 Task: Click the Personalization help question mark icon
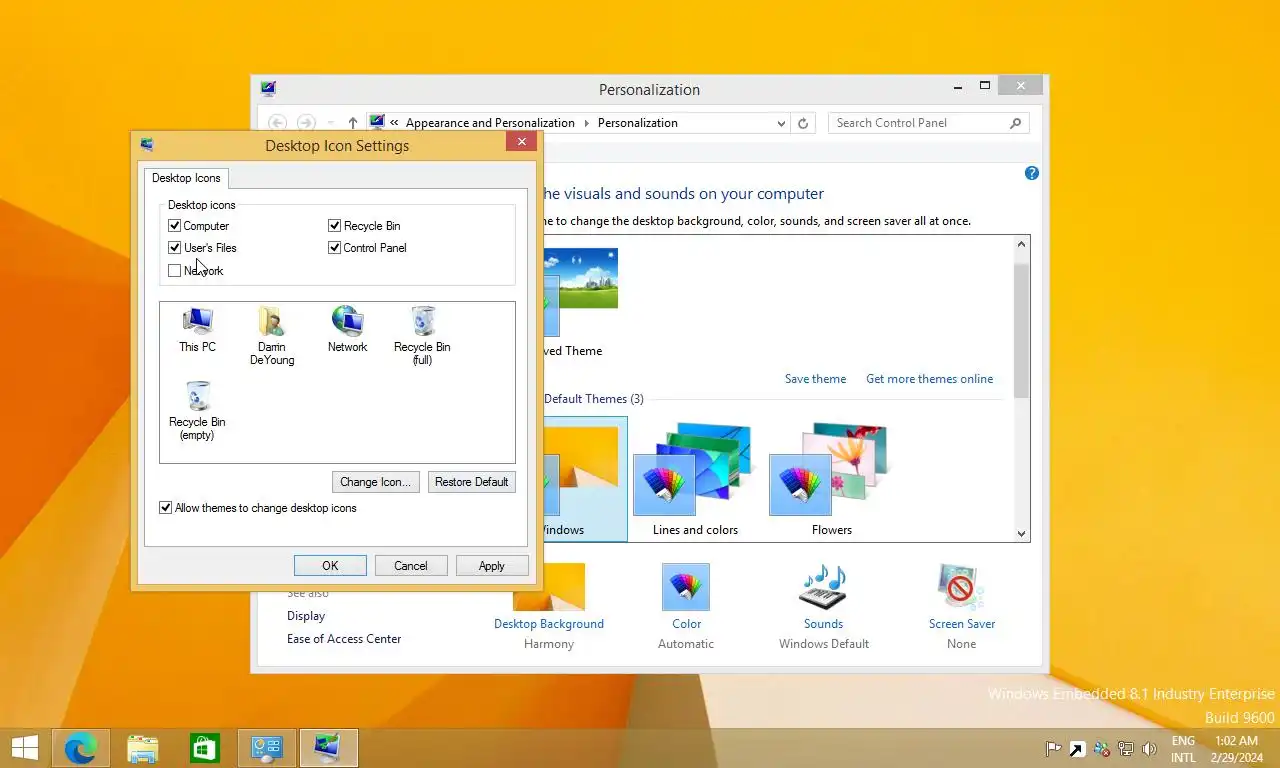1032,173
